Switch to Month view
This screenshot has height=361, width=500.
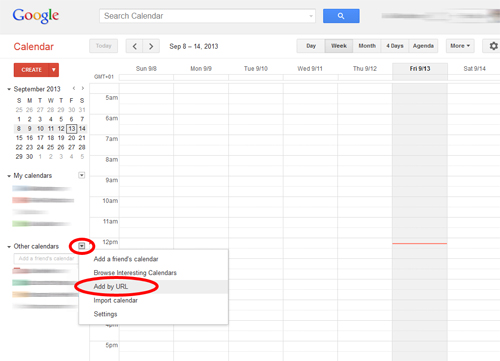(367, 46)
